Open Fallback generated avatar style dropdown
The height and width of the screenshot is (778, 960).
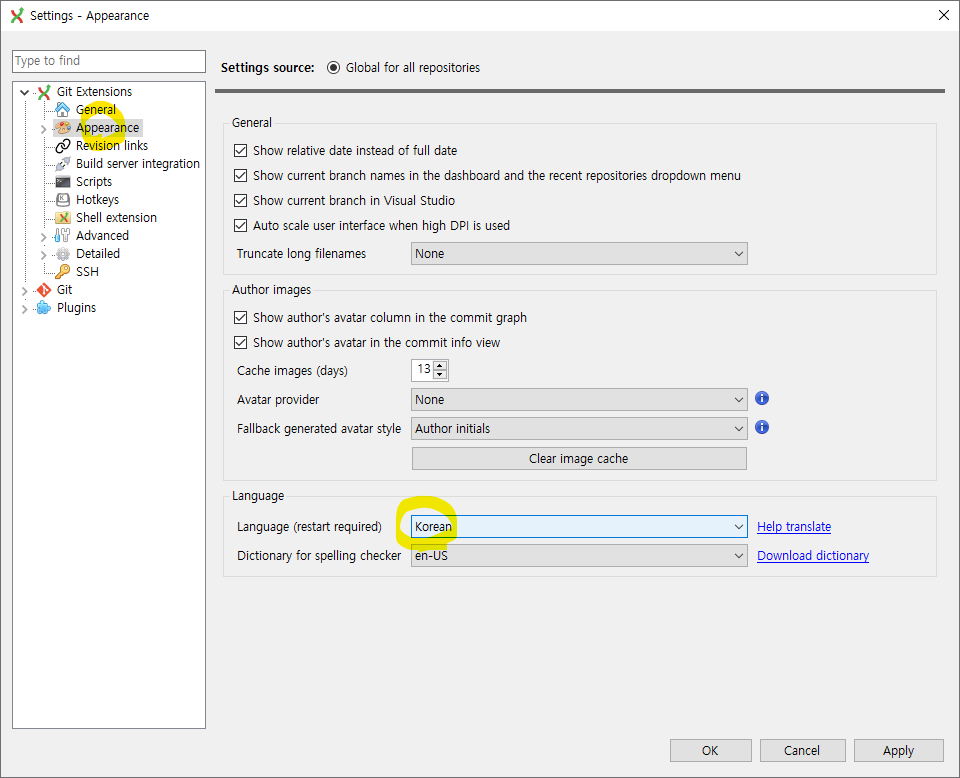[x=579, y=428]
